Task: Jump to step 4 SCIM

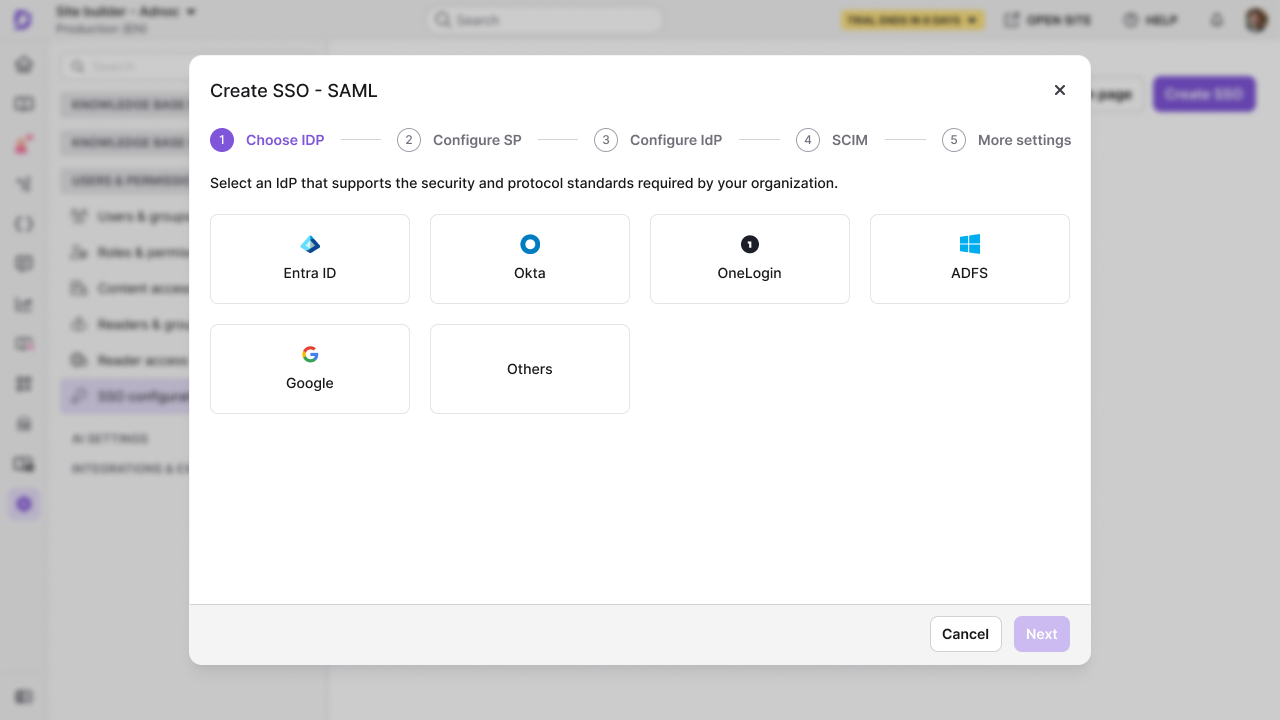Action: (832, 140)
